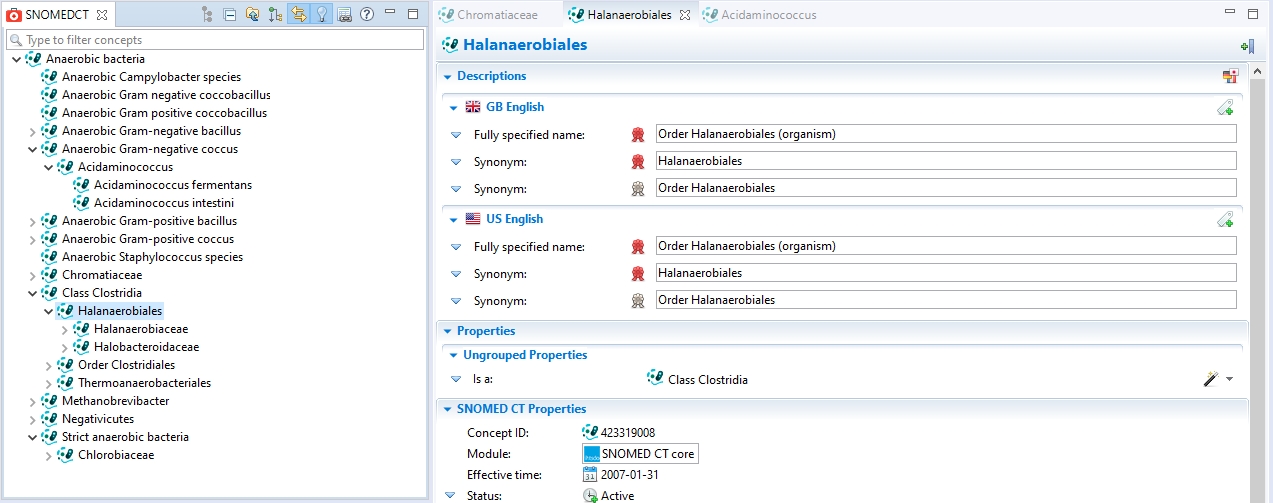This screenshot has height=503, width=1273.
Task: Click the Class Clostridia parent link
Action: (707, 380)
